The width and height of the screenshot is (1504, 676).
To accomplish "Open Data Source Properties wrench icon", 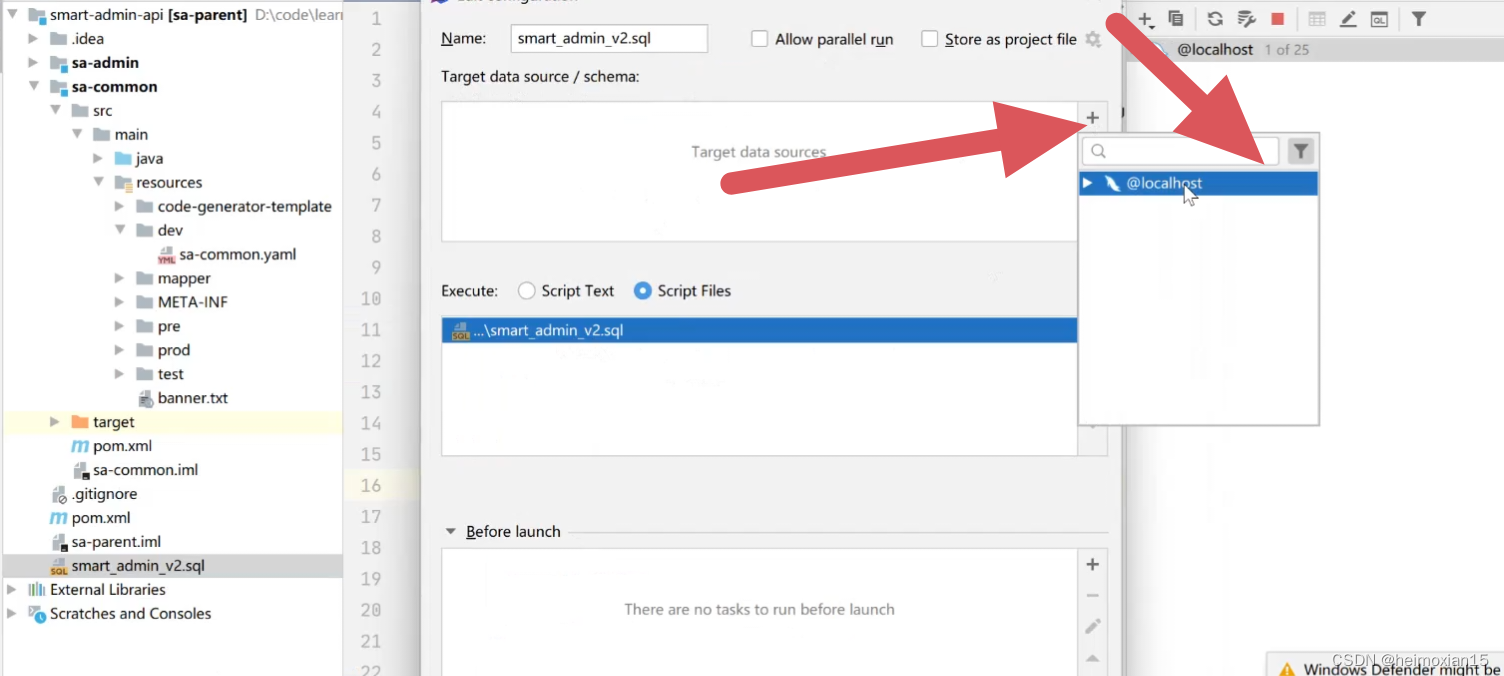I will tap(1246, 19).
